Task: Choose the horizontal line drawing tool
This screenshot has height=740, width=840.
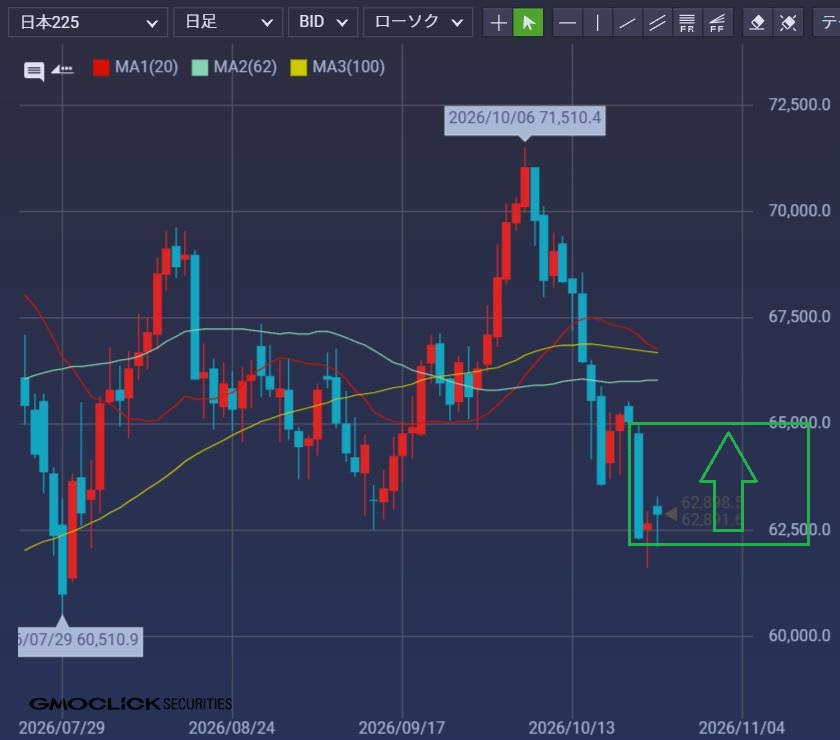Action: point(567,23)
